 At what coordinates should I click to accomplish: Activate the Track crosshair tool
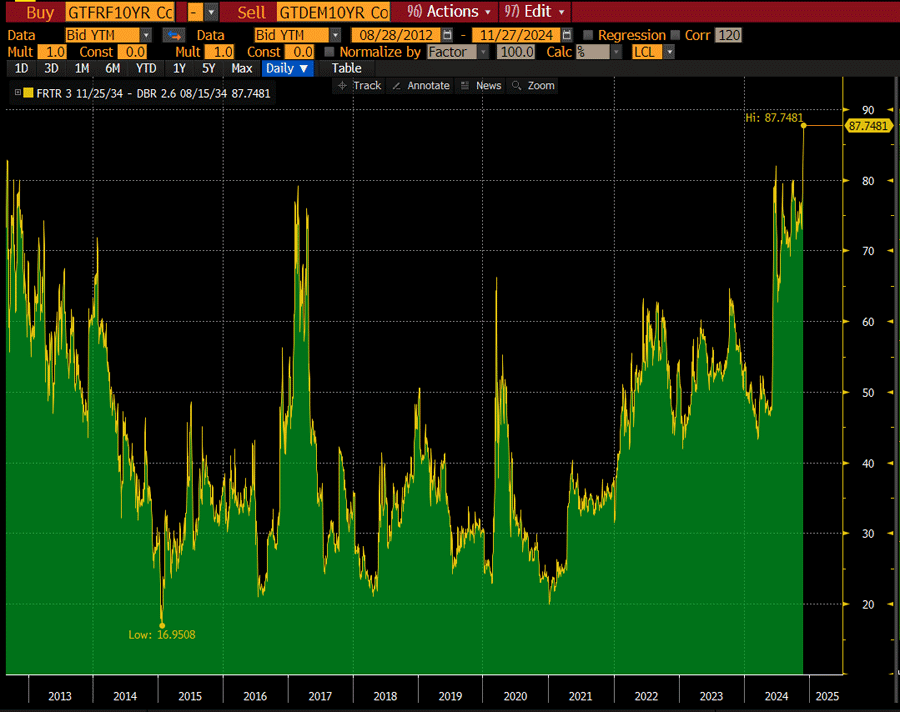point(359,86)
